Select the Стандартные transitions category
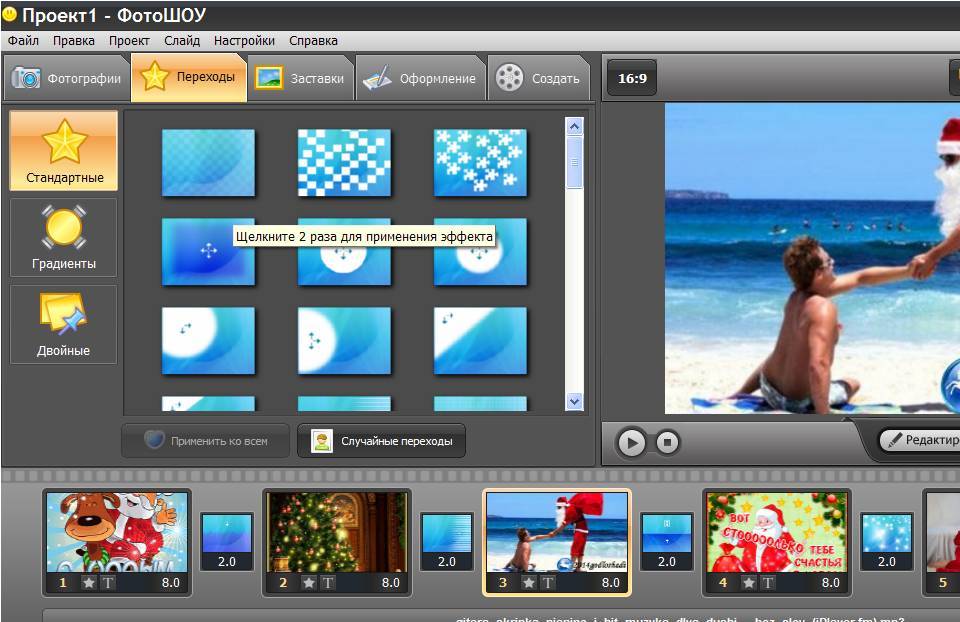The width and height of the screenshot is (960, 622). [x=64, y=151]
